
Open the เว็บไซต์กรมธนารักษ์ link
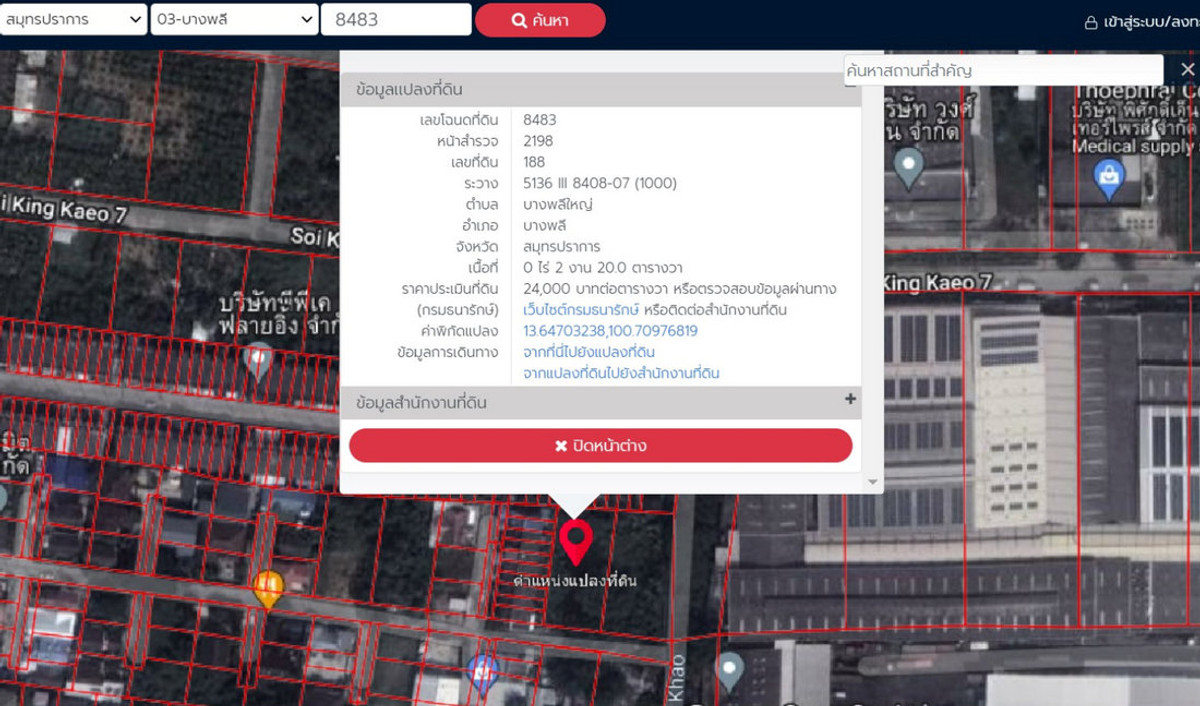581,310
